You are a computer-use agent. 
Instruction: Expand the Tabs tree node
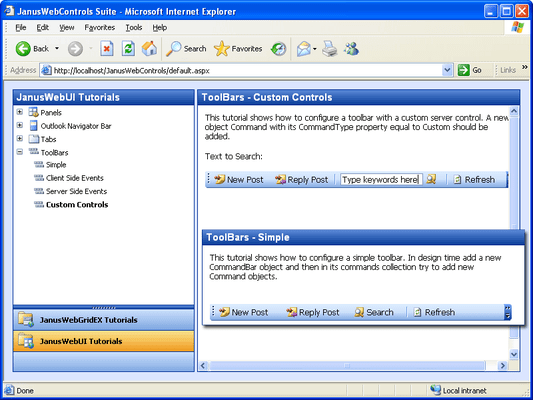[x=20, y=138]
